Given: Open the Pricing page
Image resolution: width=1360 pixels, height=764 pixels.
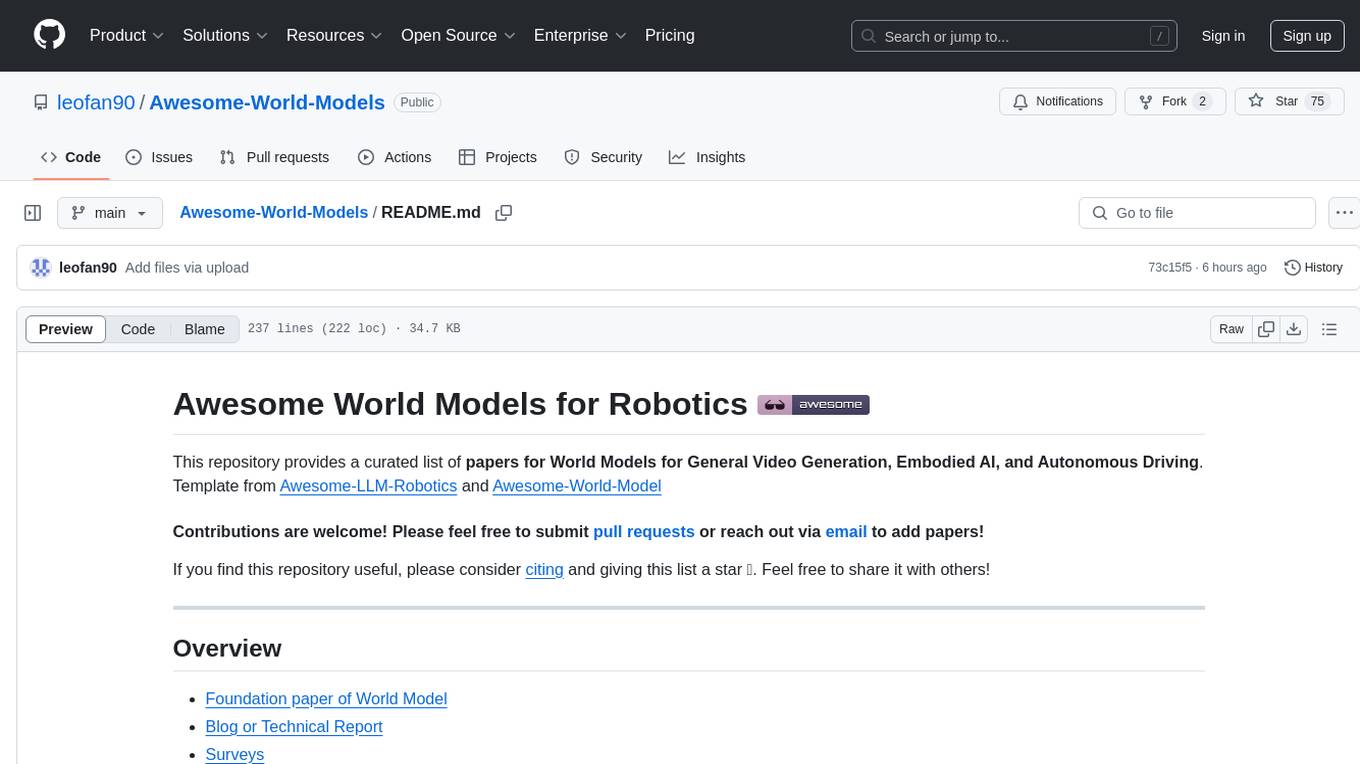Looking at the screenshot, I should tap(670, 35).
